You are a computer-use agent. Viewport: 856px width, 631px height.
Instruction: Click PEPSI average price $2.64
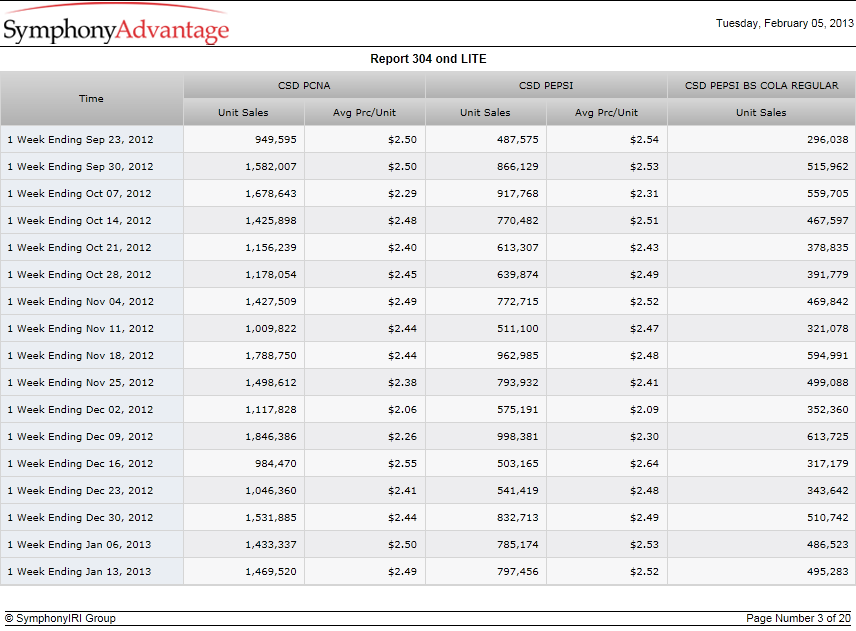(x=644, y=464)
